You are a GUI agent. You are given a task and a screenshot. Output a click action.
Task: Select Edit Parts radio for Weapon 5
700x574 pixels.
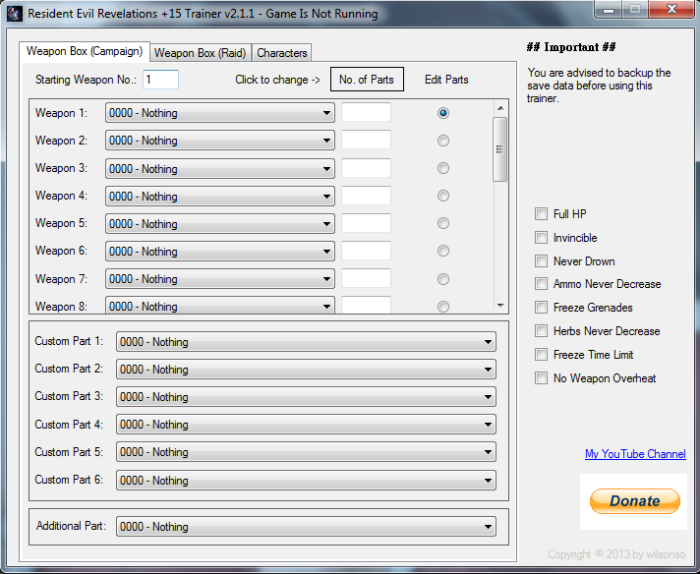tap(443, 223)
